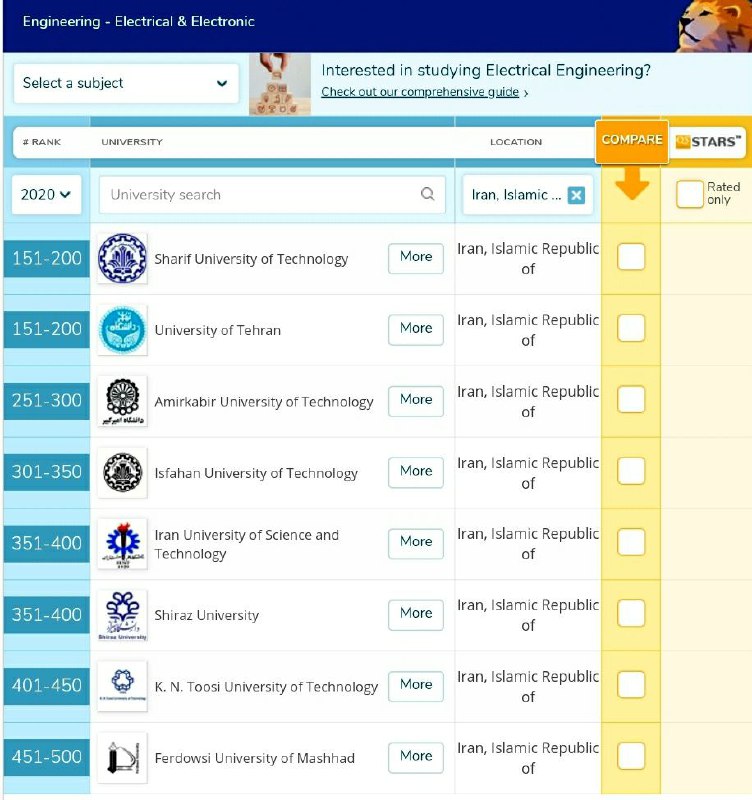This screenshot has width=752, height=800.
Task: Open the 2020 year dropdown
Action: point(46,194)
